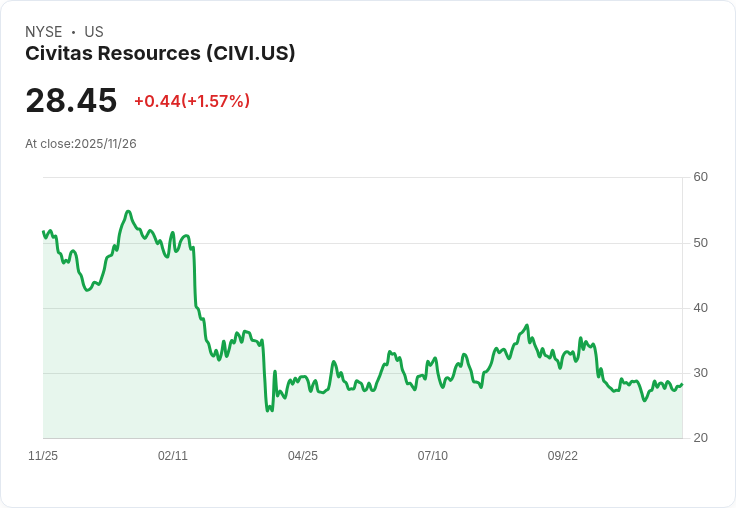Click the 09/22 x-axis date label
The height and width of the screenshot is (508, 736).
click(x=563, y=455)
